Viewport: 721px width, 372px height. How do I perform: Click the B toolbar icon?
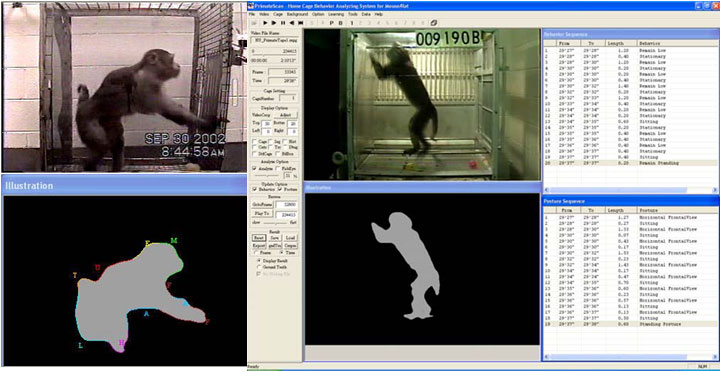(340, 23)
